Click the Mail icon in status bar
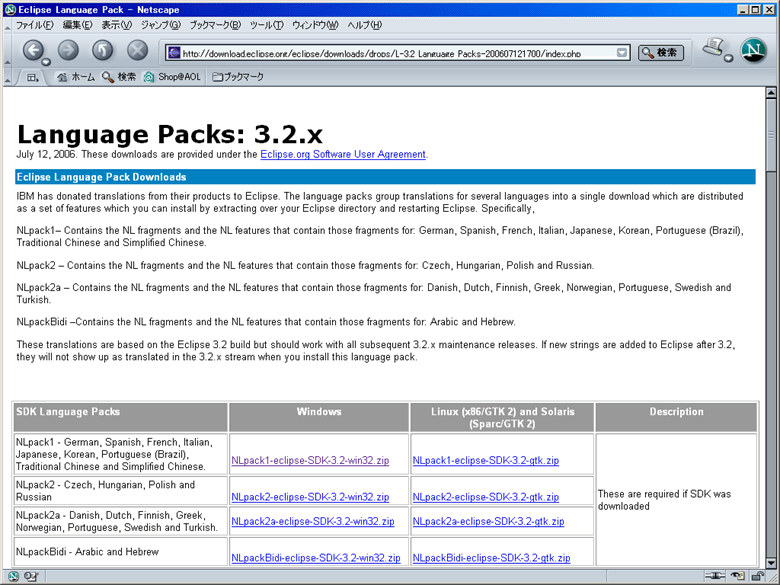 click(30, 577)
